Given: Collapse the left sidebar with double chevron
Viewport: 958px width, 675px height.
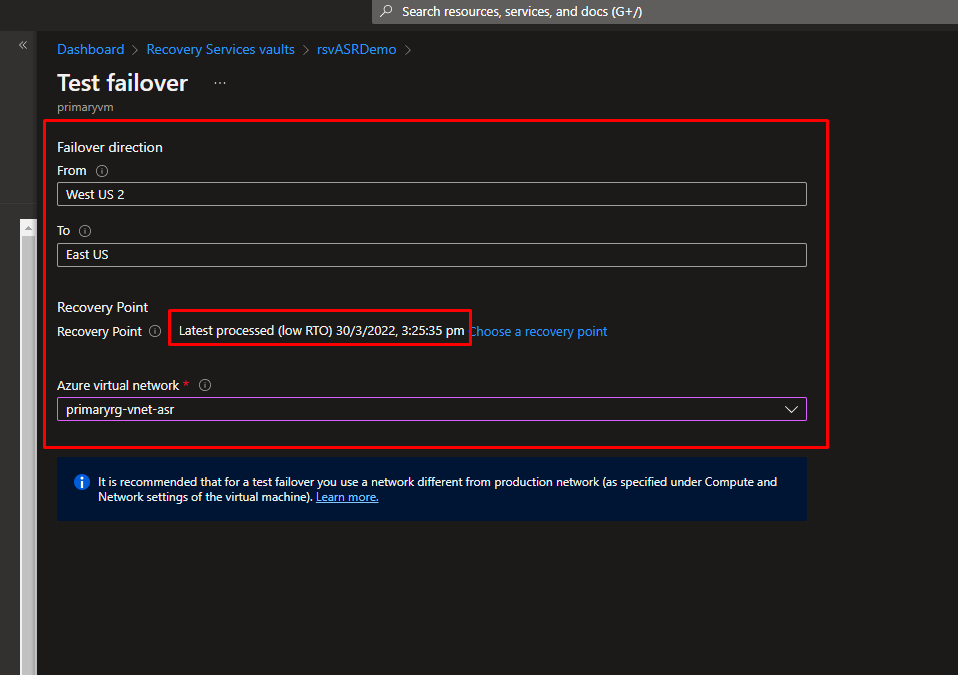Looking at the screenshot, I should point(23,45).
